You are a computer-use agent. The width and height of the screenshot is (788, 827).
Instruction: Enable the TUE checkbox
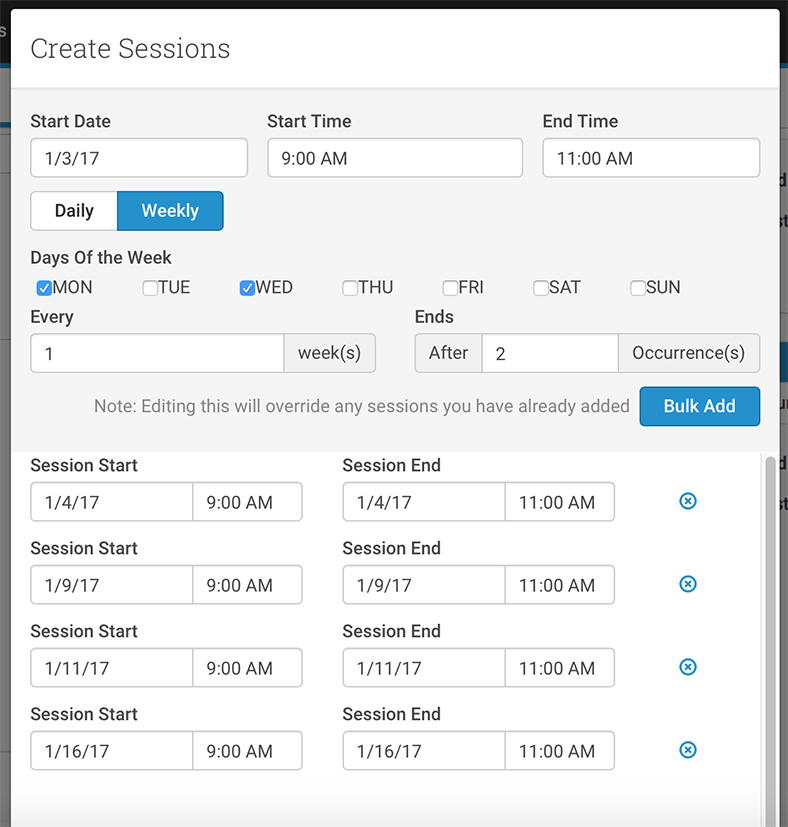click(150, 288)
